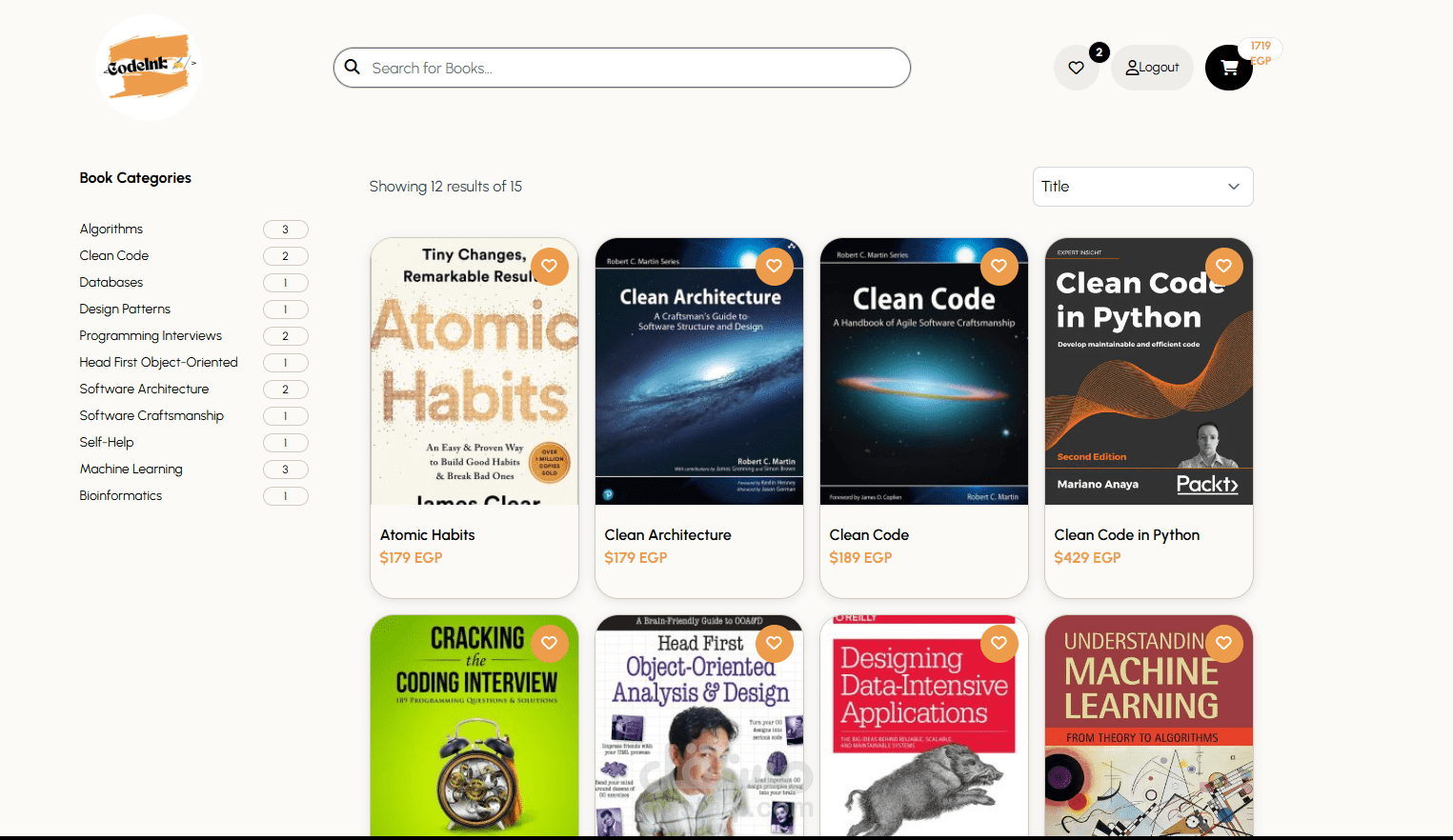This screenshot has height=840, width=1453.
Task: Open the Clean Architecture cover image
Action: coord(699,371)
